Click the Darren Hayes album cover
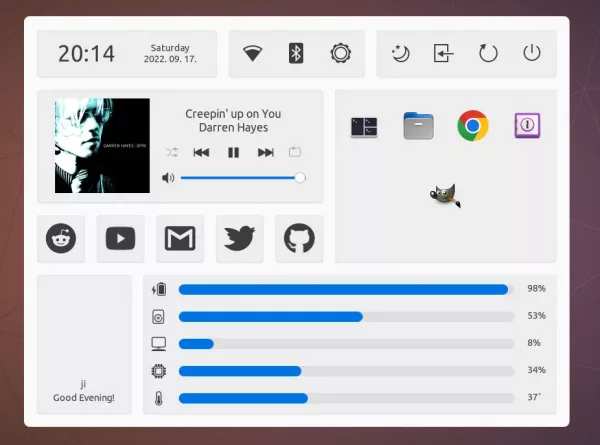 pyautogui.click(x=102, y=145)
